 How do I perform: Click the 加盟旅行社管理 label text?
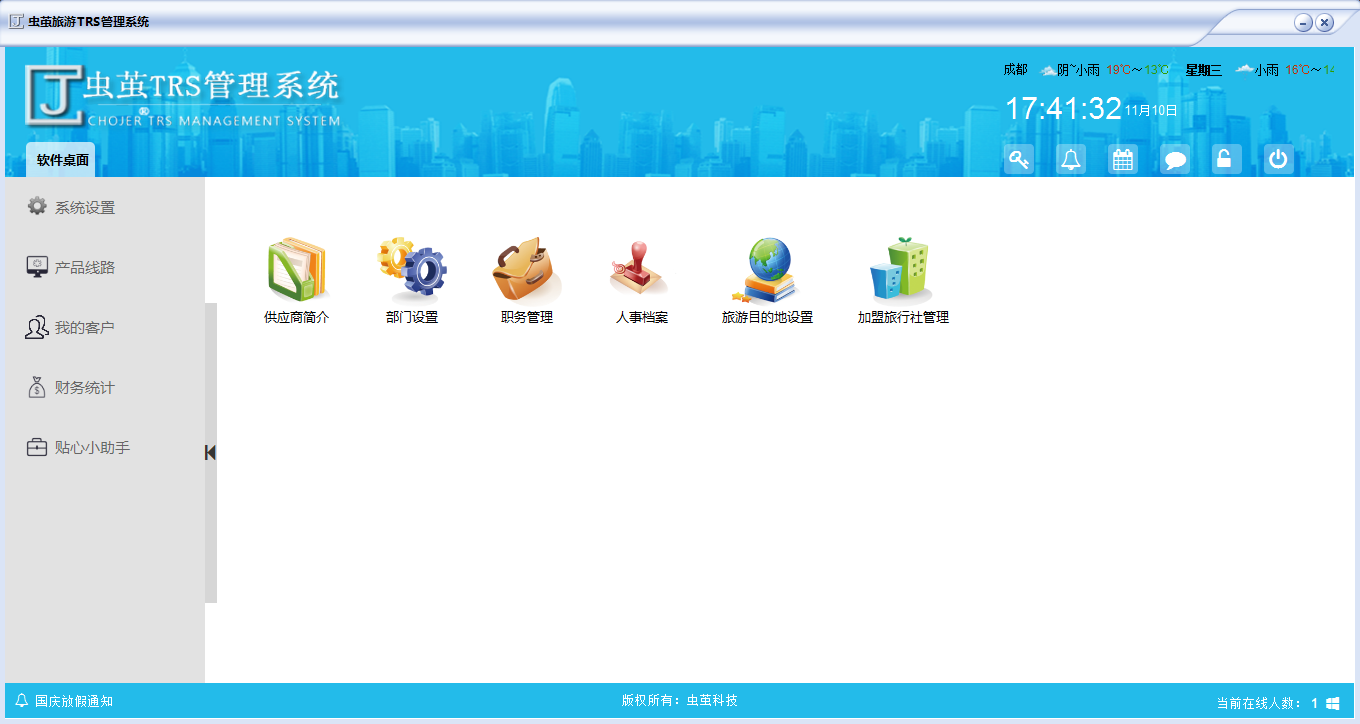tap(903, 318)
